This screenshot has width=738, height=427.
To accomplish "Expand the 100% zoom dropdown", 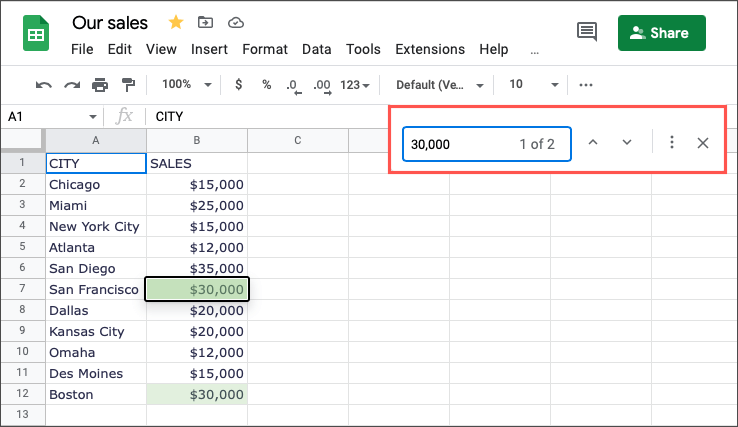I will pyautogui.click(x=187, y=85).
